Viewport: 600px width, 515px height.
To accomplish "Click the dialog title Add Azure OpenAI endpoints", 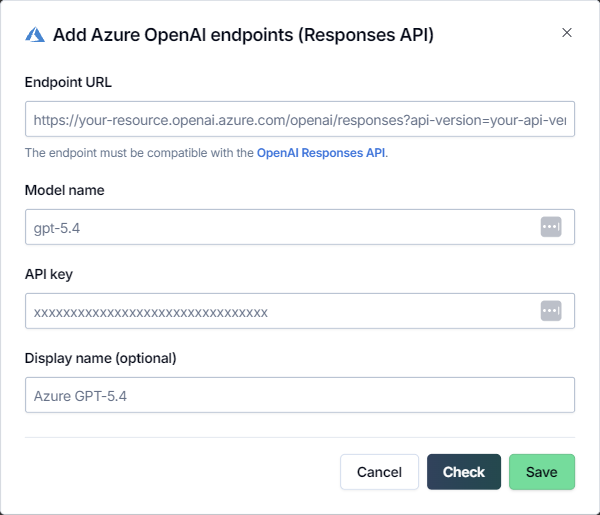I will pyautogui.click(x=243, y=35).
